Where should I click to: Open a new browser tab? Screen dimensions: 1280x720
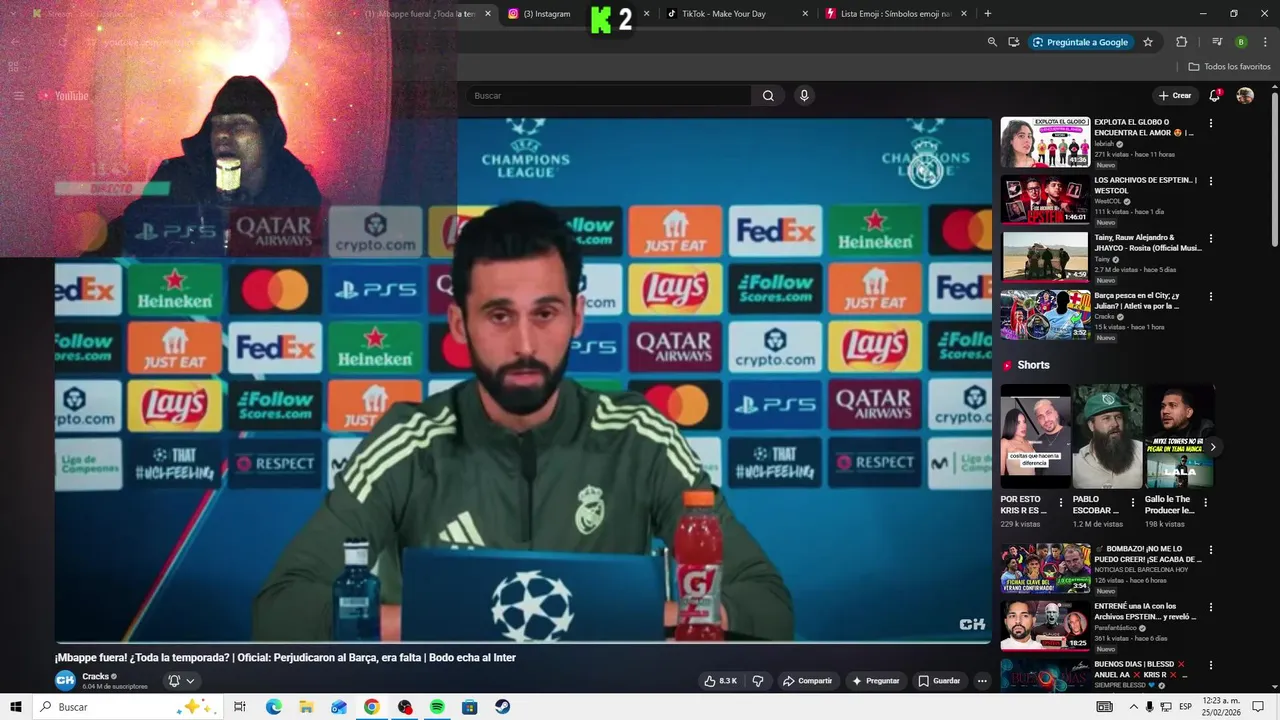988,14
